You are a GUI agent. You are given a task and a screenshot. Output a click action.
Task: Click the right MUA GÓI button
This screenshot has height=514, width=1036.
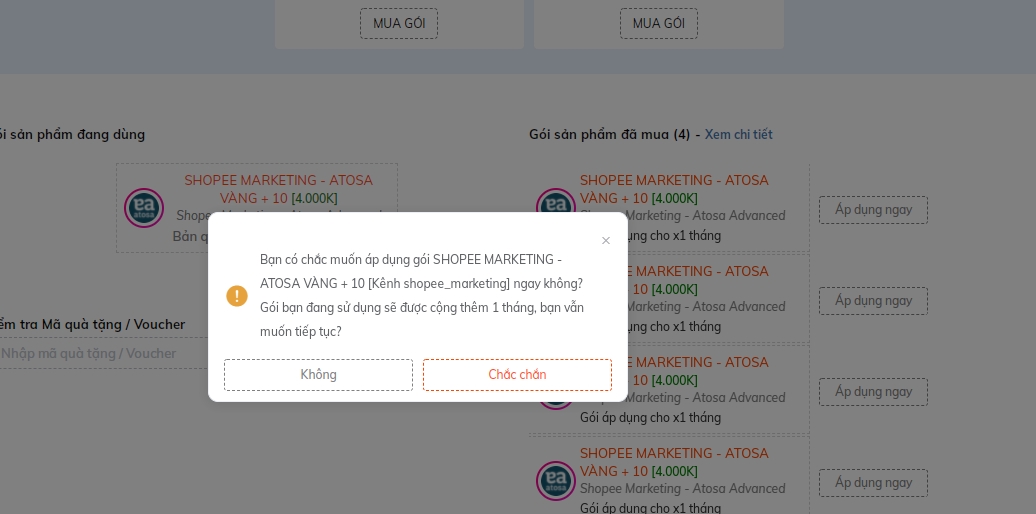tap(658, 23)
